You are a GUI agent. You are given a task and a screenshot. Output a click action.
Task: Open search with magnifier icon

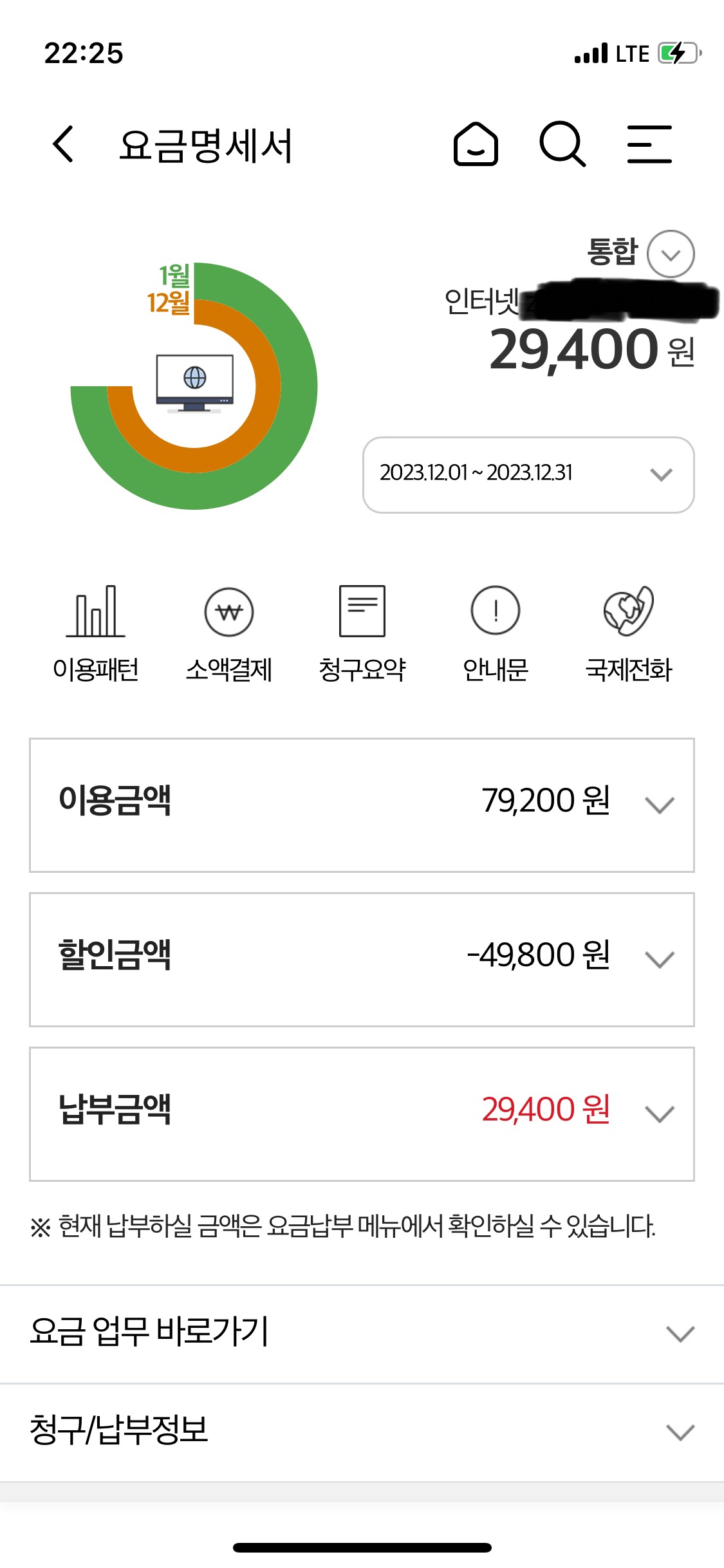tap(562, 144)
